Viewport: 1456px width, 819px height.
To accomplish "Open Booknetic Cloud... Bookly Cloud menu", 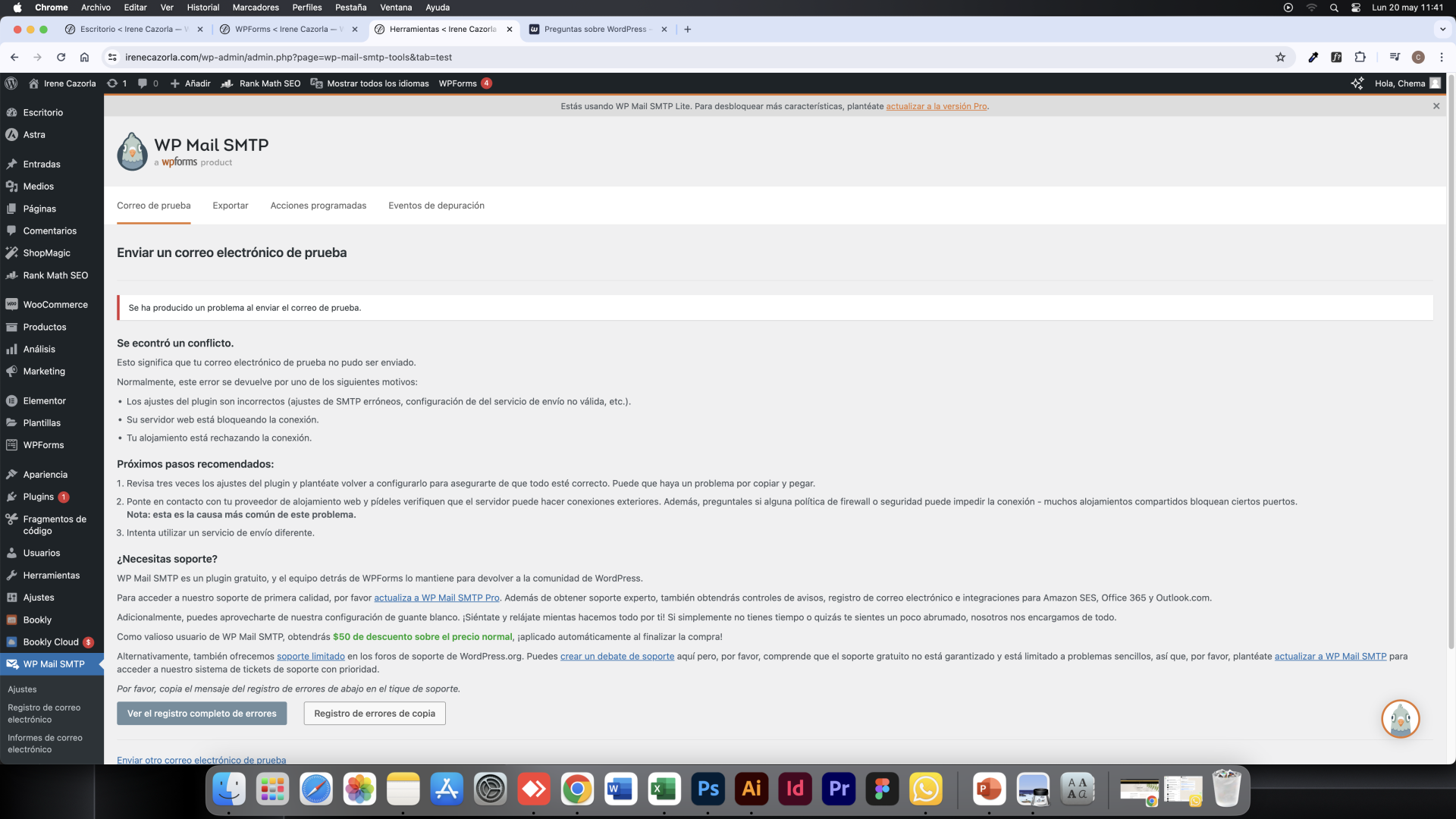I will point(52,642).
